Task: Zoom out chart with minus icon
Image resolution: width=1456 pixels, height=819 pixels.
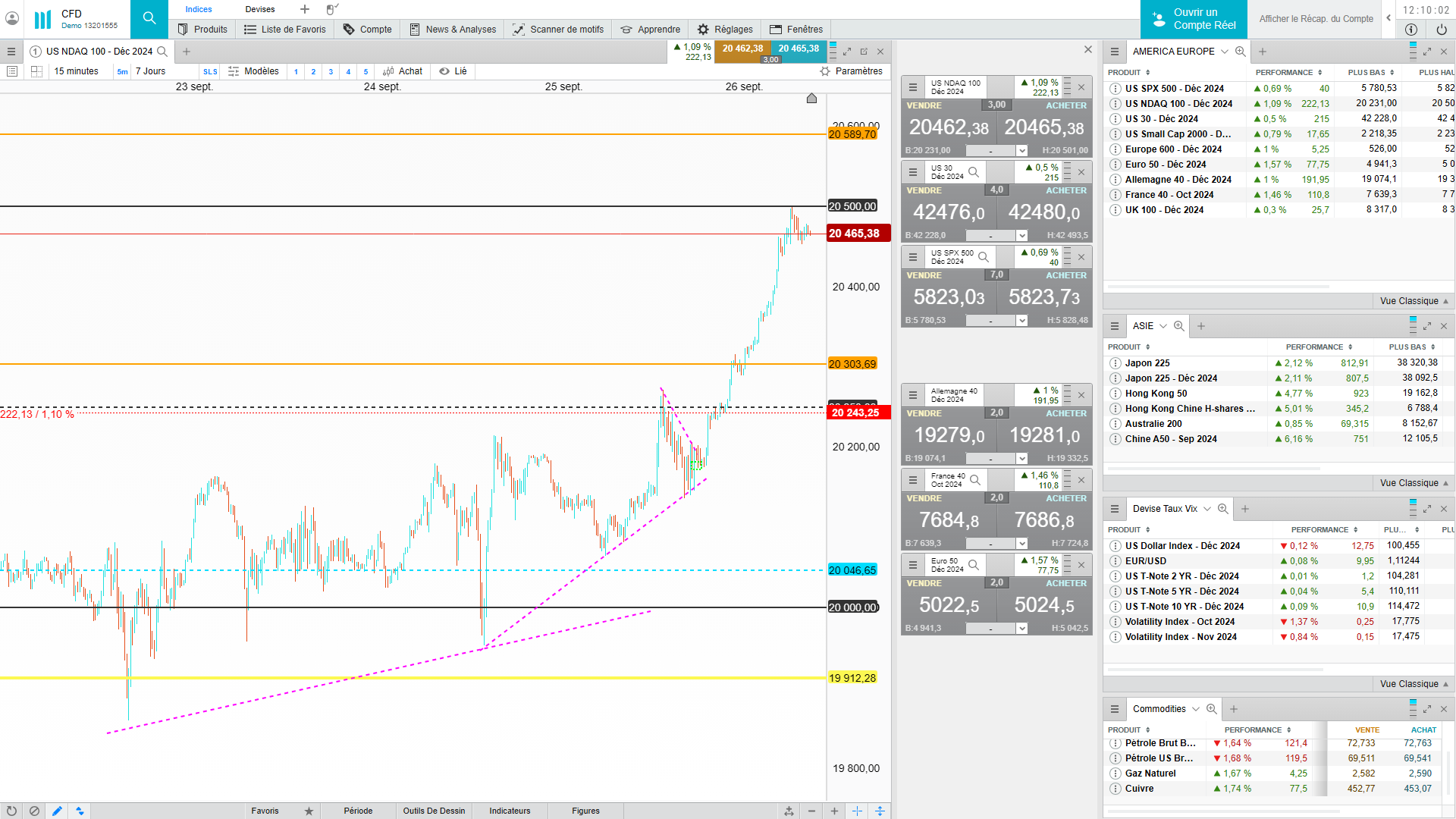Action: [811, 811]
